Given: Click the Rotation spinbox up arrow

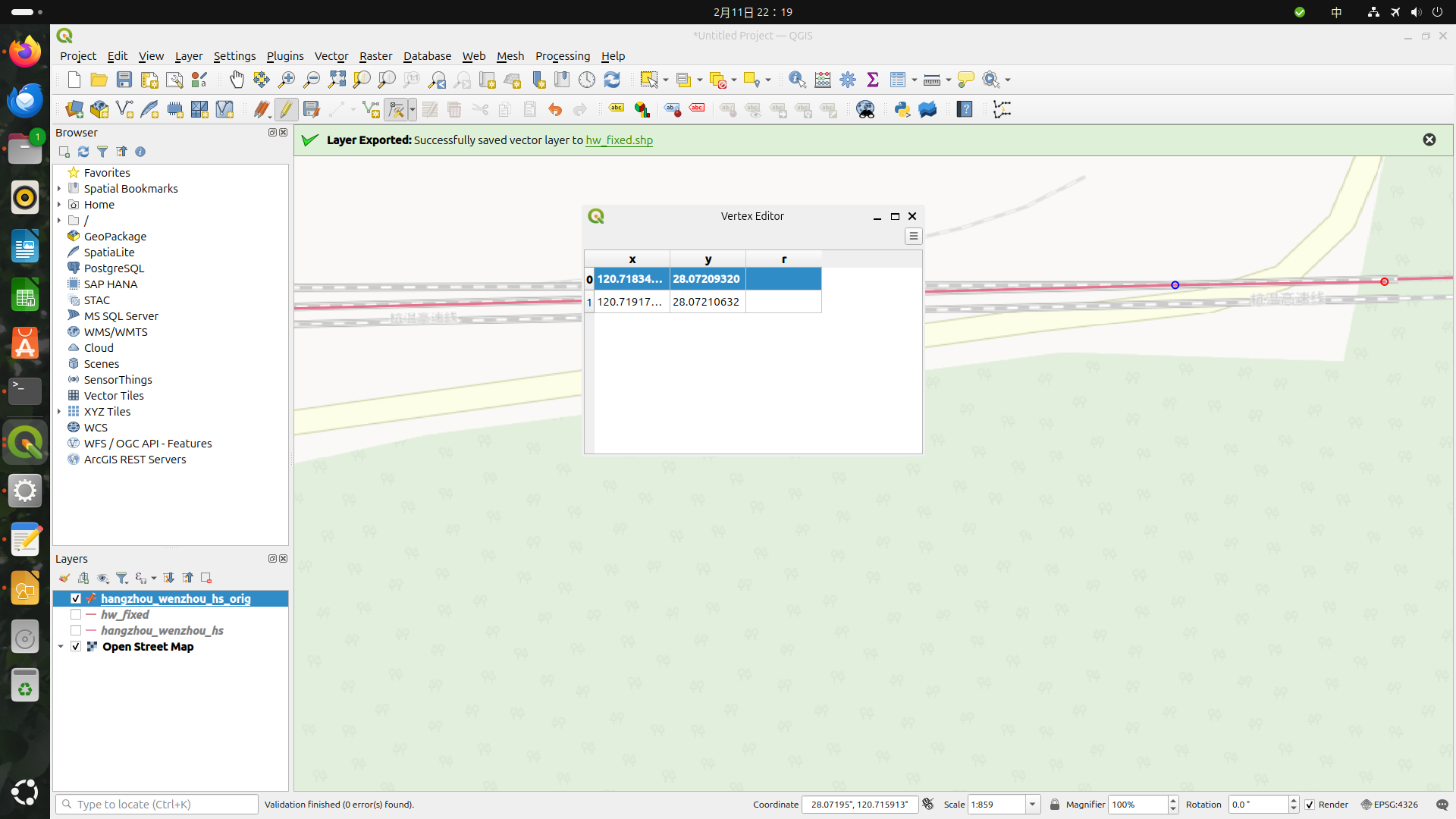Looking at the screenshot, I should (1294, 801).
